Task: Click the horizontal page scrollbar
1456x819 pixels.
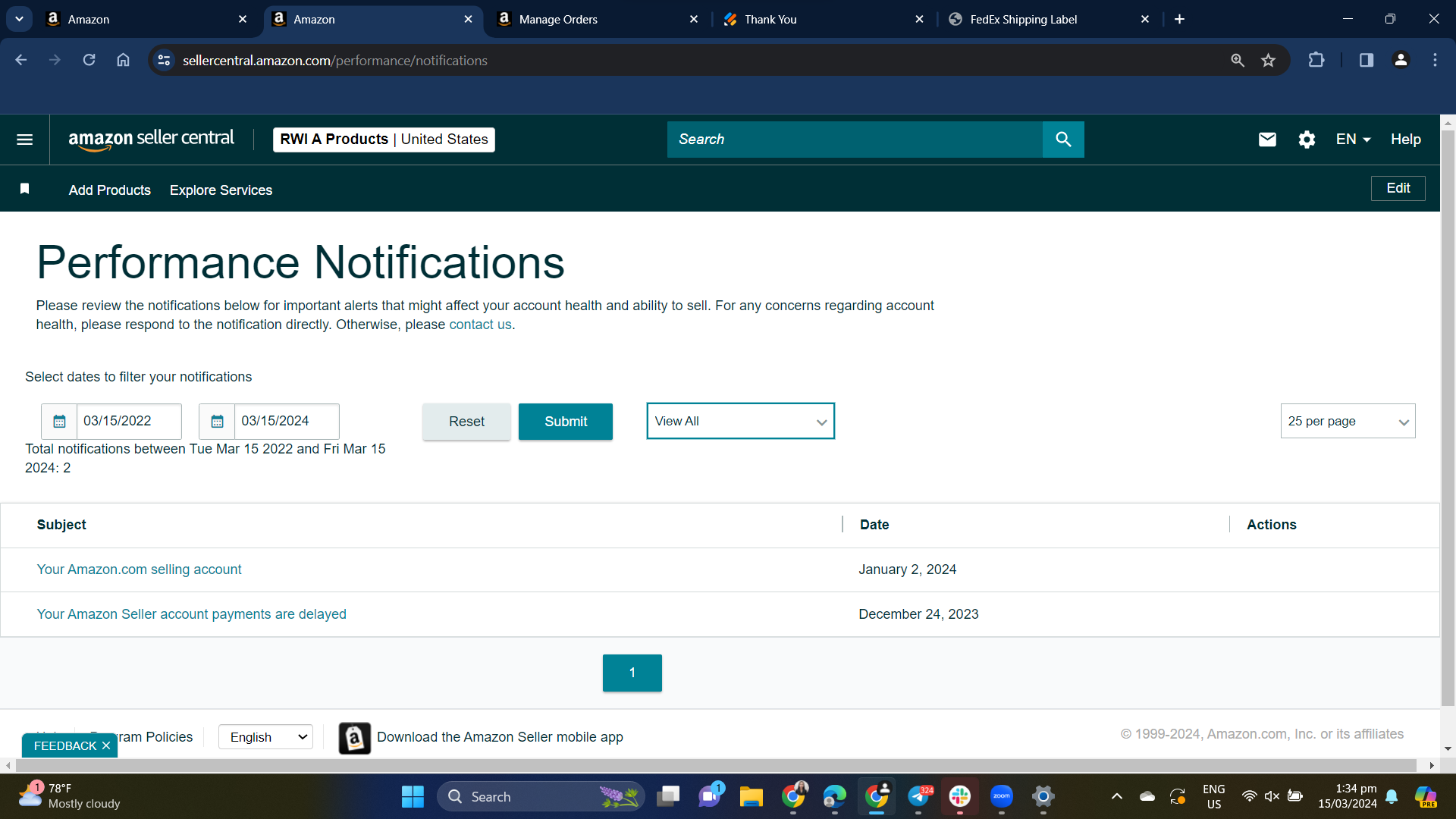Action: point(715,765)
